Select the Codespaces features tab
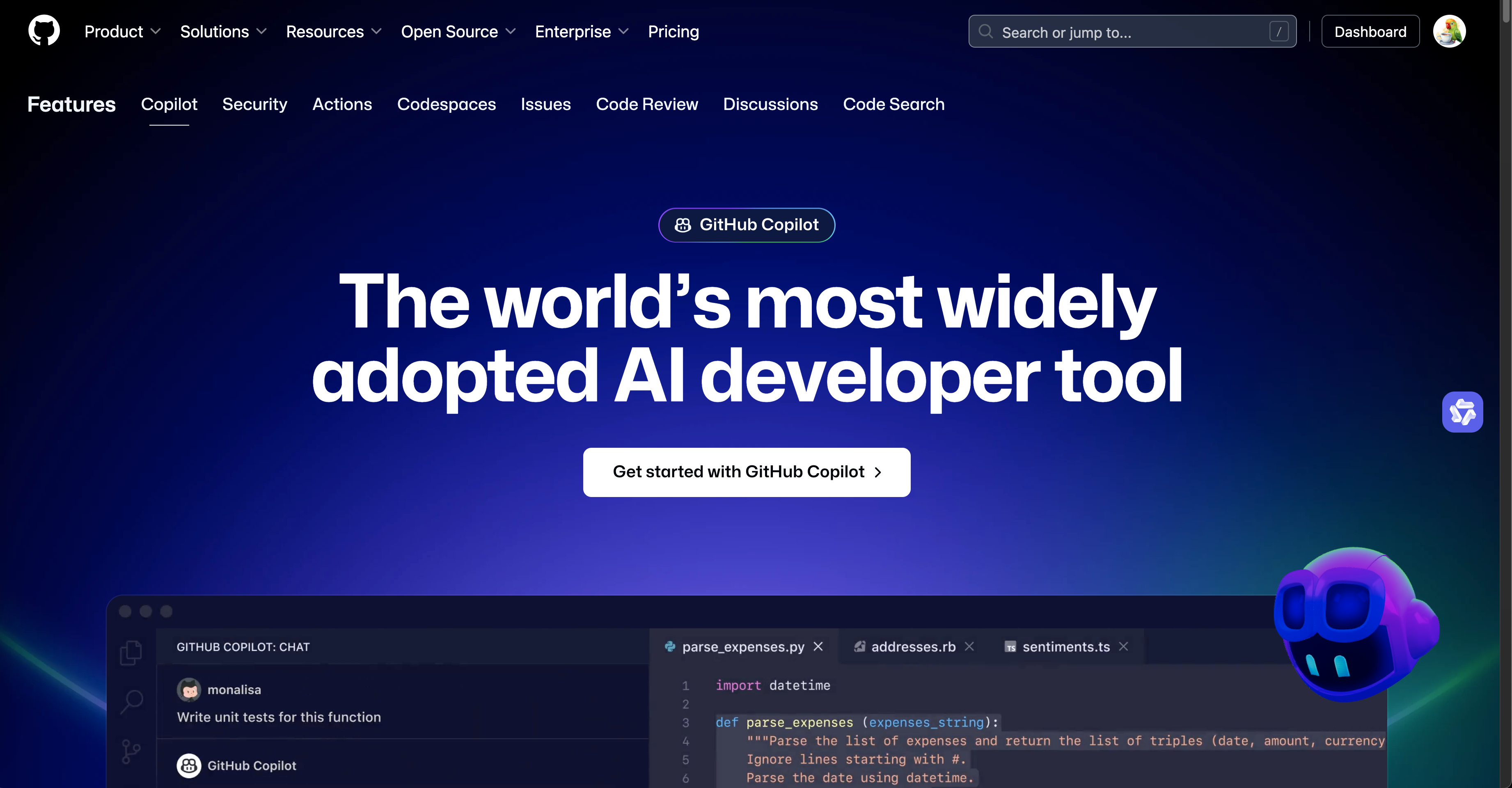Image resolution: width=1512 pixels, height=788 pixels. (446, 104)
